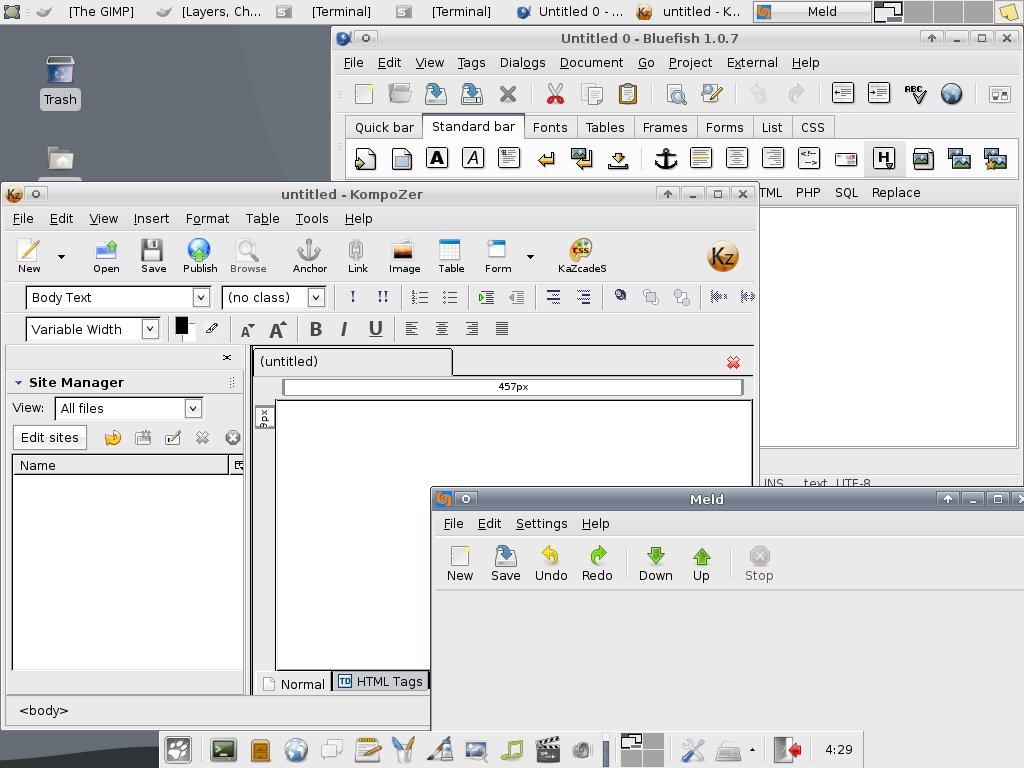The width and height of the screenshot is (1024, 768).
Task: Click the numbered list icon in KompoZer
Action: [x=419, y=297]
